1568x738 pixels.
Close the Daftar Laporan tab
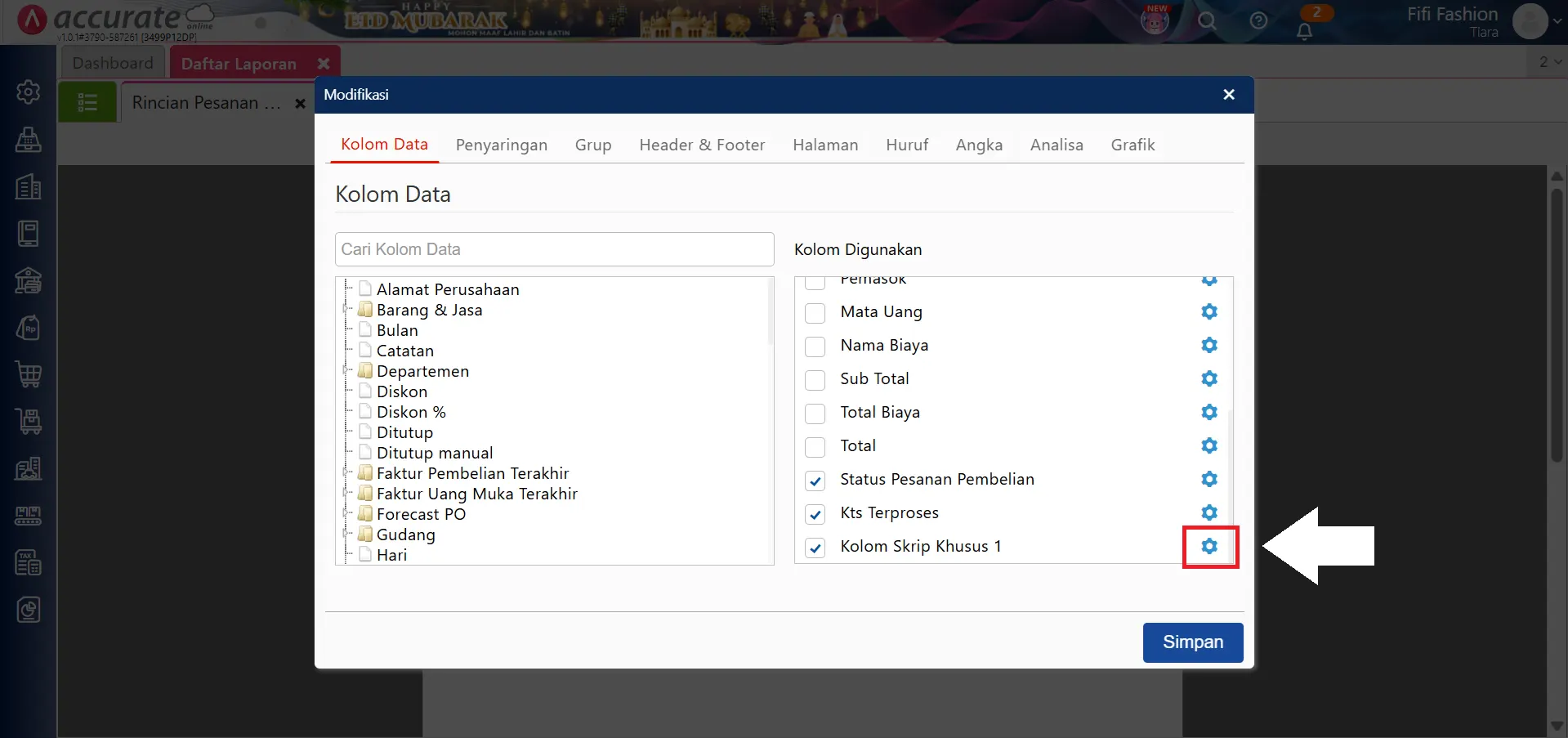coord(324,64)
